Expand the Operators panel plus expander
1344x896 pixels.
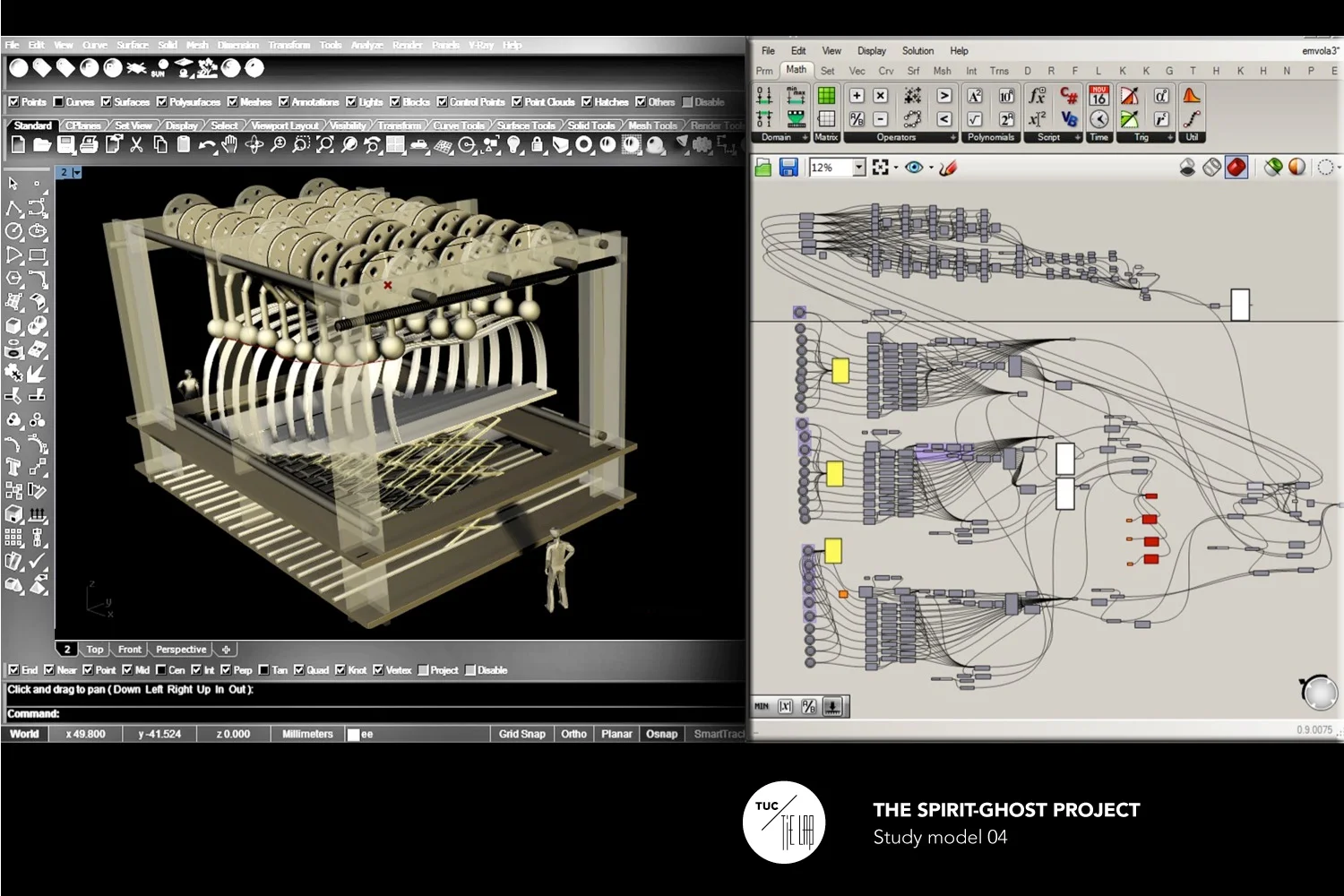[x=952, y=138]
